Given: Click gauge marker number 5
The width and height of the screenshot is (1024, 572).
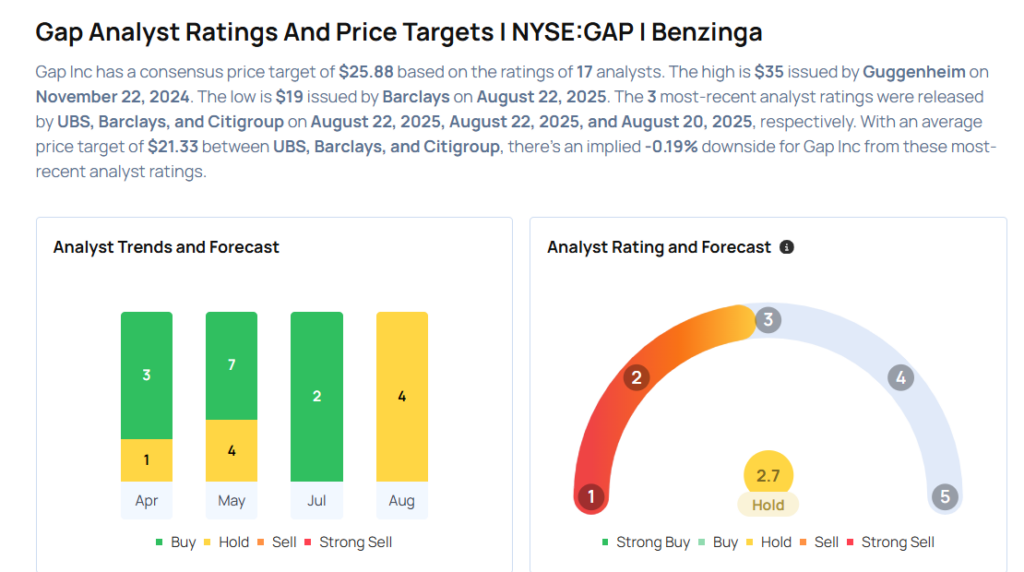Looking at the screenshot, I should tap(943, 497).
